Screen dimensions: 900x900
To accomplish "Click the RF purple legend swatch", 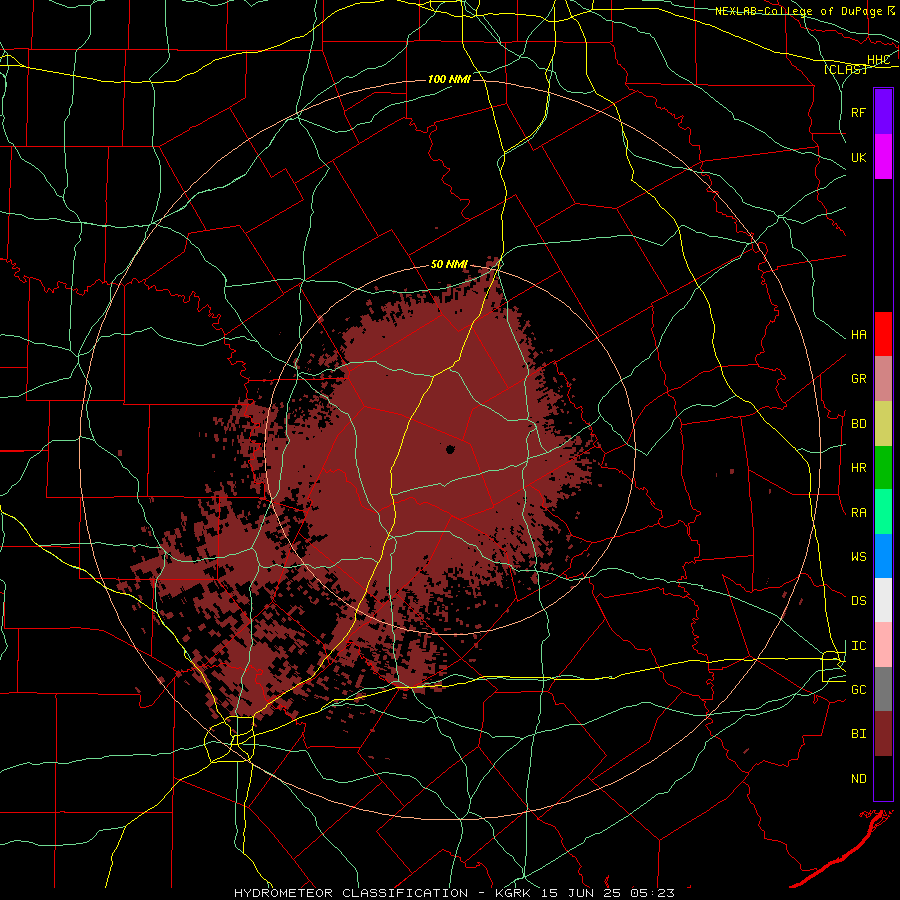I will click(x=883, y=112).
